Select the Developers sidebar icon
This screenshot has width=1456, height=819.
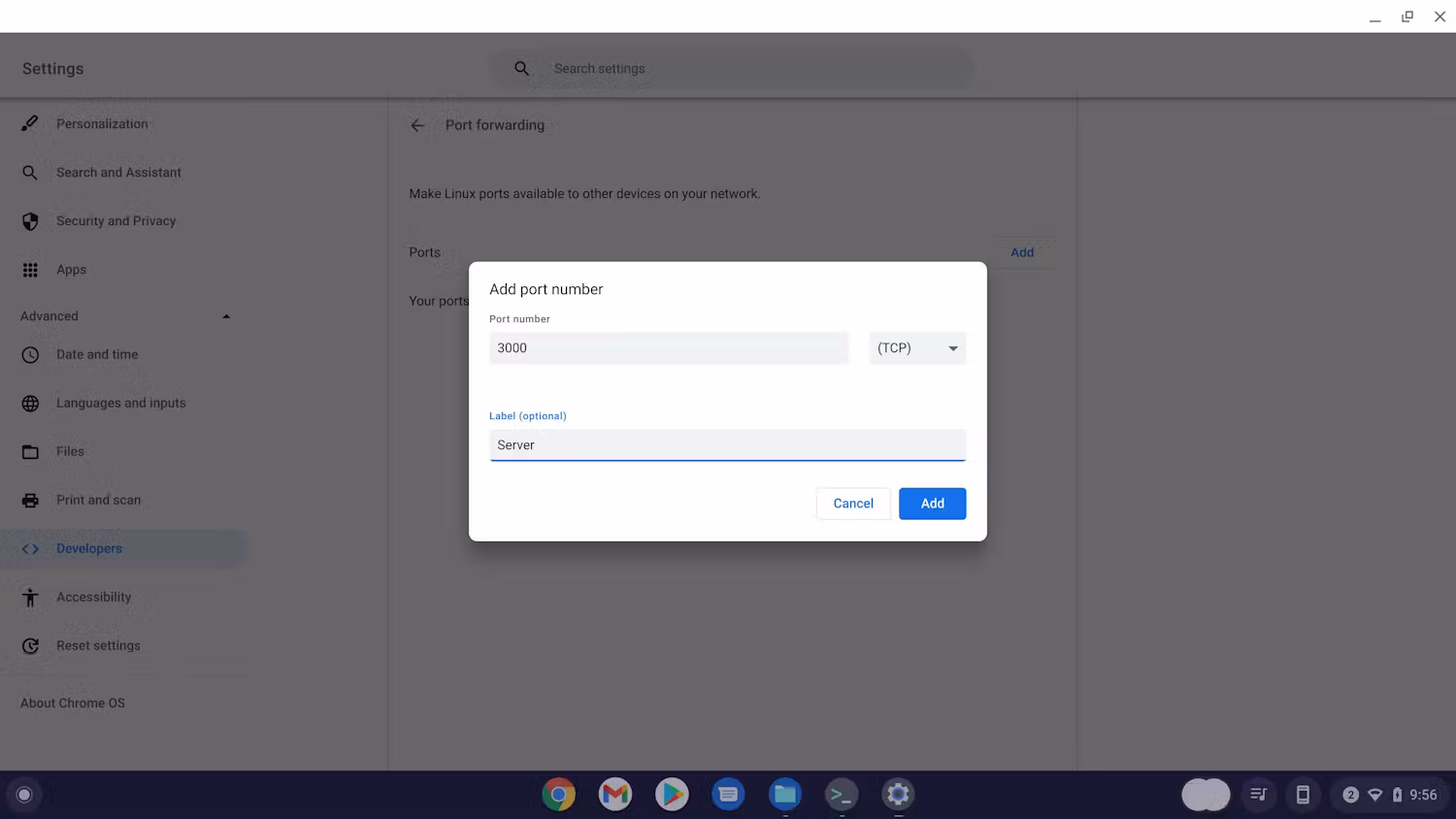pos(30,548)
